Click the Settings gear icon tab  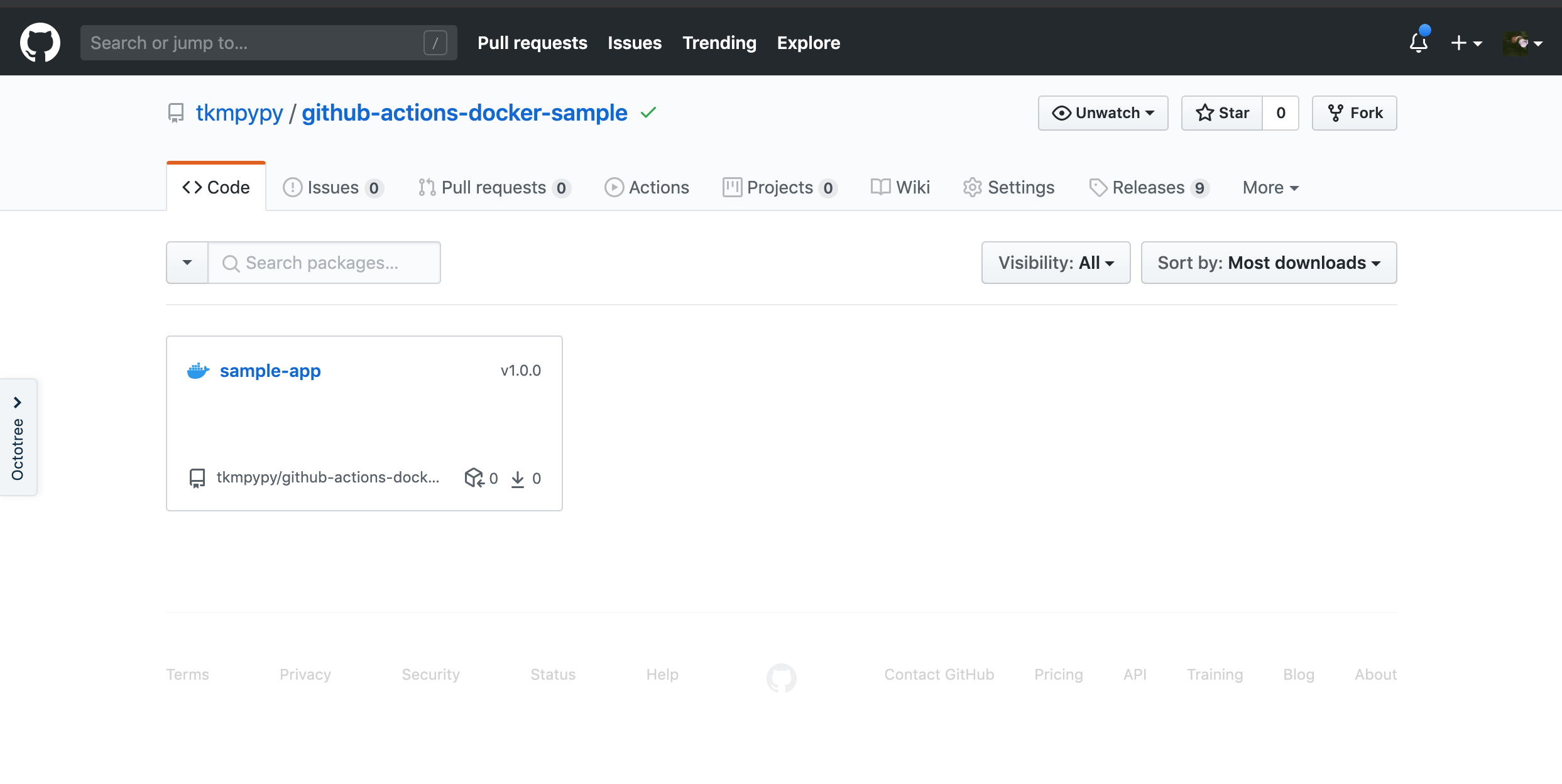1009,186
